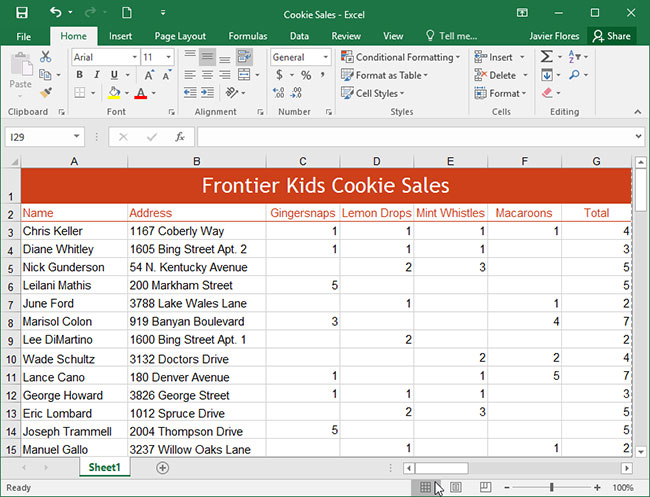Image resolution: width=650 pixels, height=497 pixels.
Task: Click the zoom slider handle
Action: coord(552,487)
